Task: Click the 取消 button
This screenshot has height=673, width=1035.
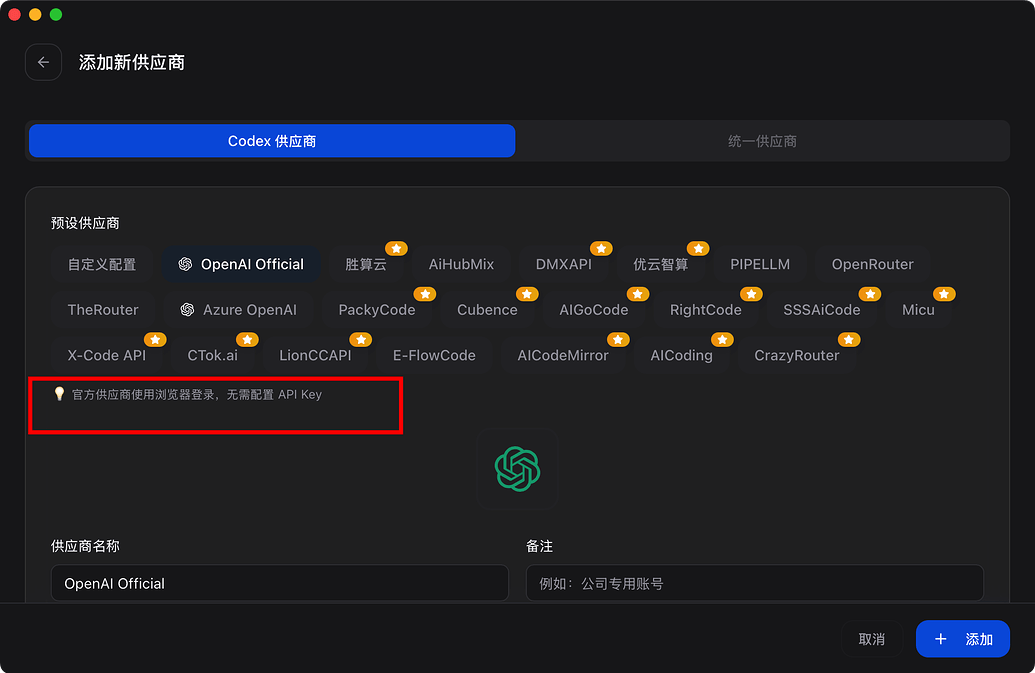Action: pos(871,639)
